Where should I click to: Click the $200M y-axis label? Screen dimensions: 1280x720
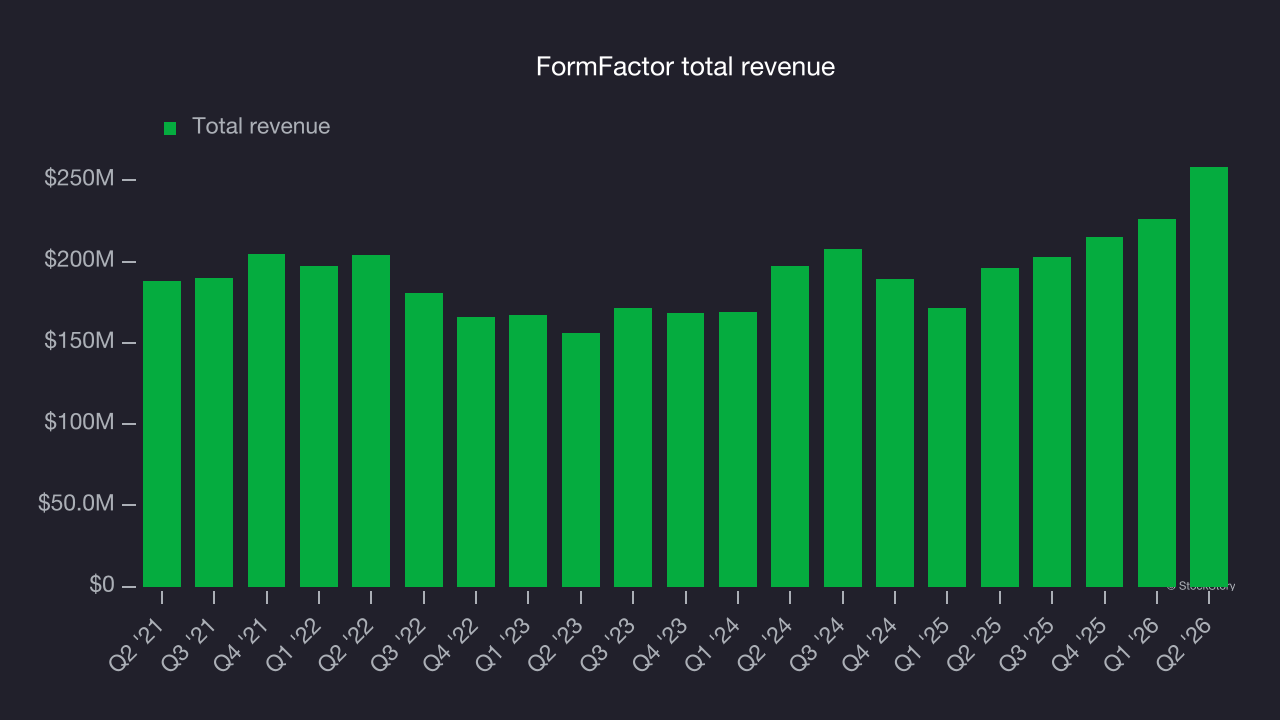point(79,261)
